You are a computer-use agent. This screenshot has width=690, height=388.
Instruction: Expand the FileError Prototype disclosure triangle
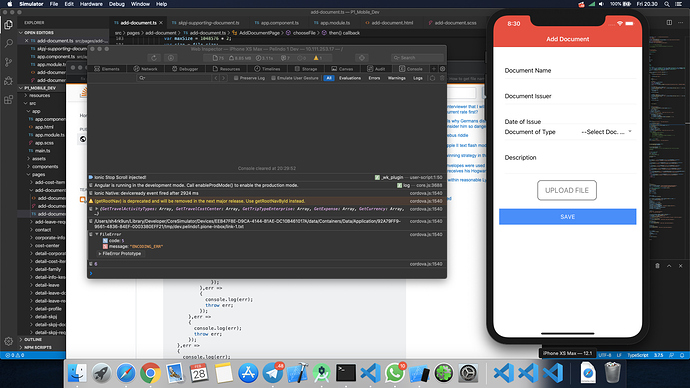pos(100,254)
